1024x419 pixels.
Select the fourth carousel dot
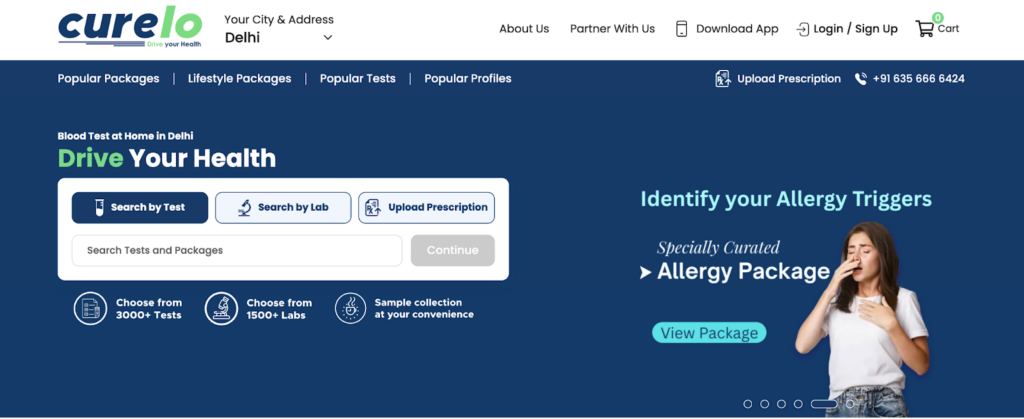click(798, 404)
